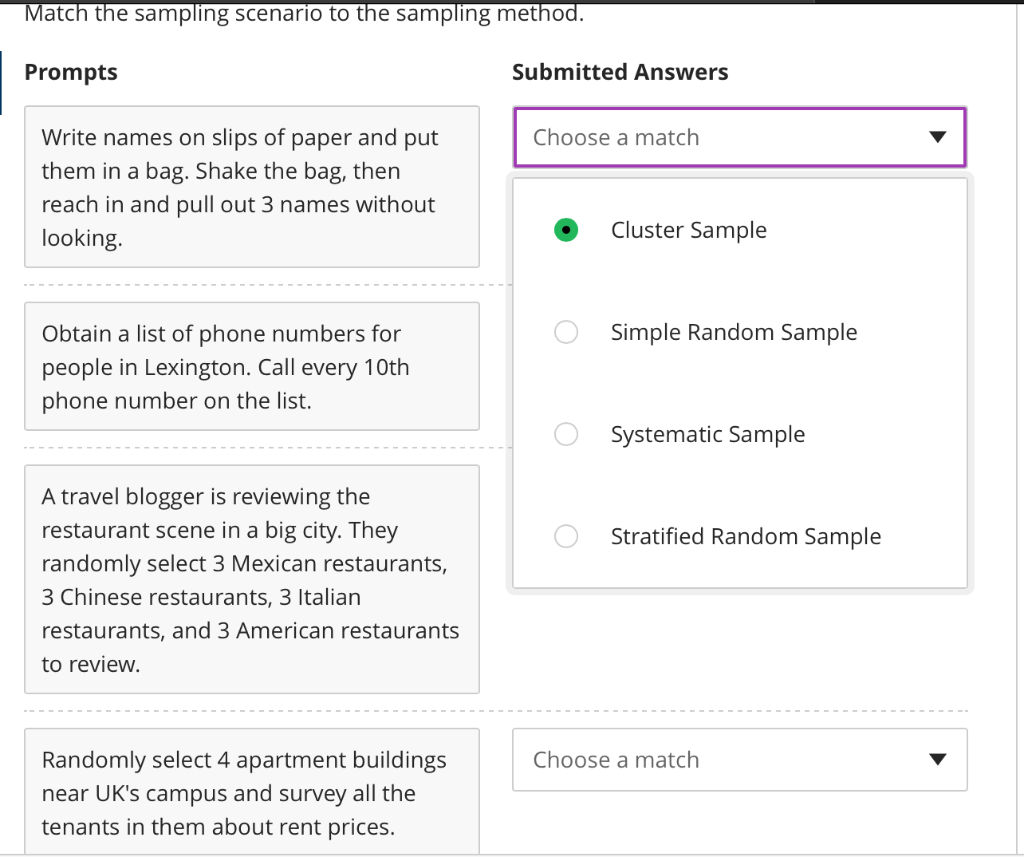Click the dropdown arrow on the highlighted match field

pos(938,137)
